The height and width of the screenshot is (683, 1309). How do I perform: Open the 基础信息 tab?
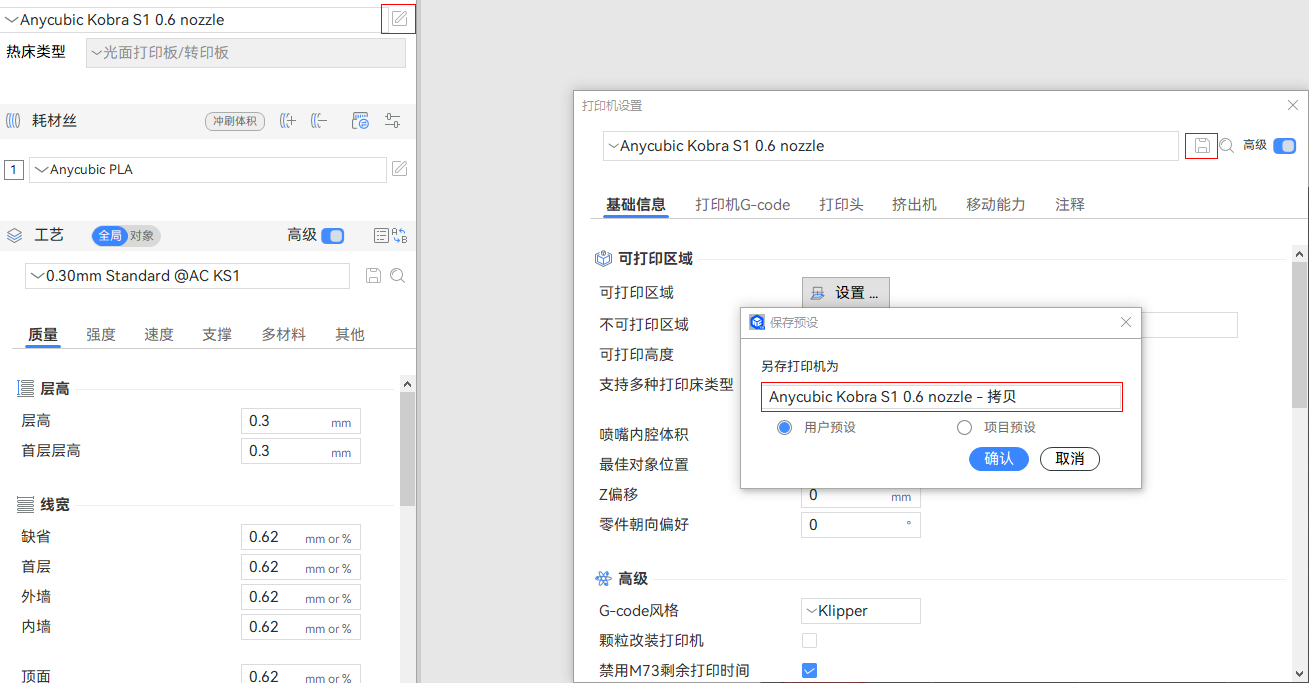[x=636, y=204]
